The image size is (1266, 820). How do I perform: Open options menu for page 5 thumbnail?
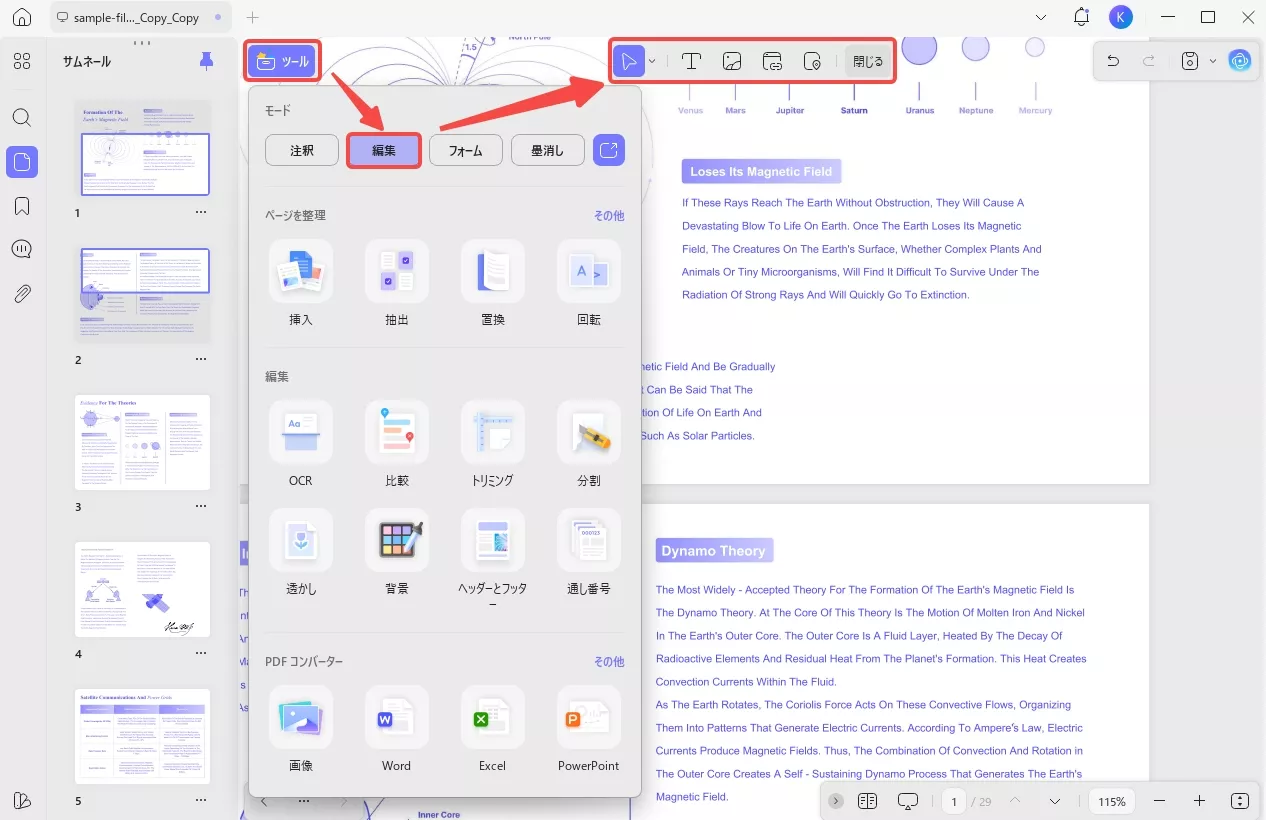click(x=201, y=802)
